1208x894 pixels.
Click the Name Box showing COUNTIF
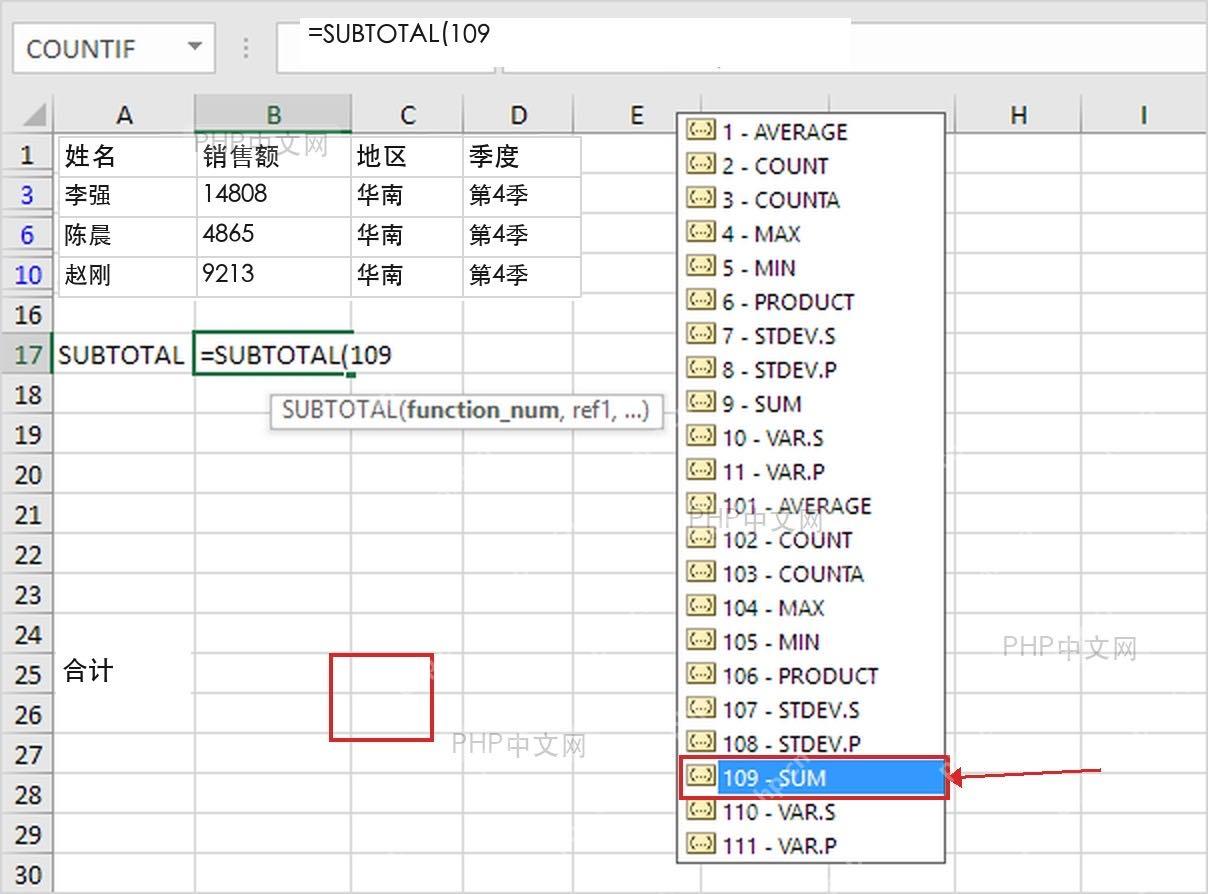pos(114,48)
